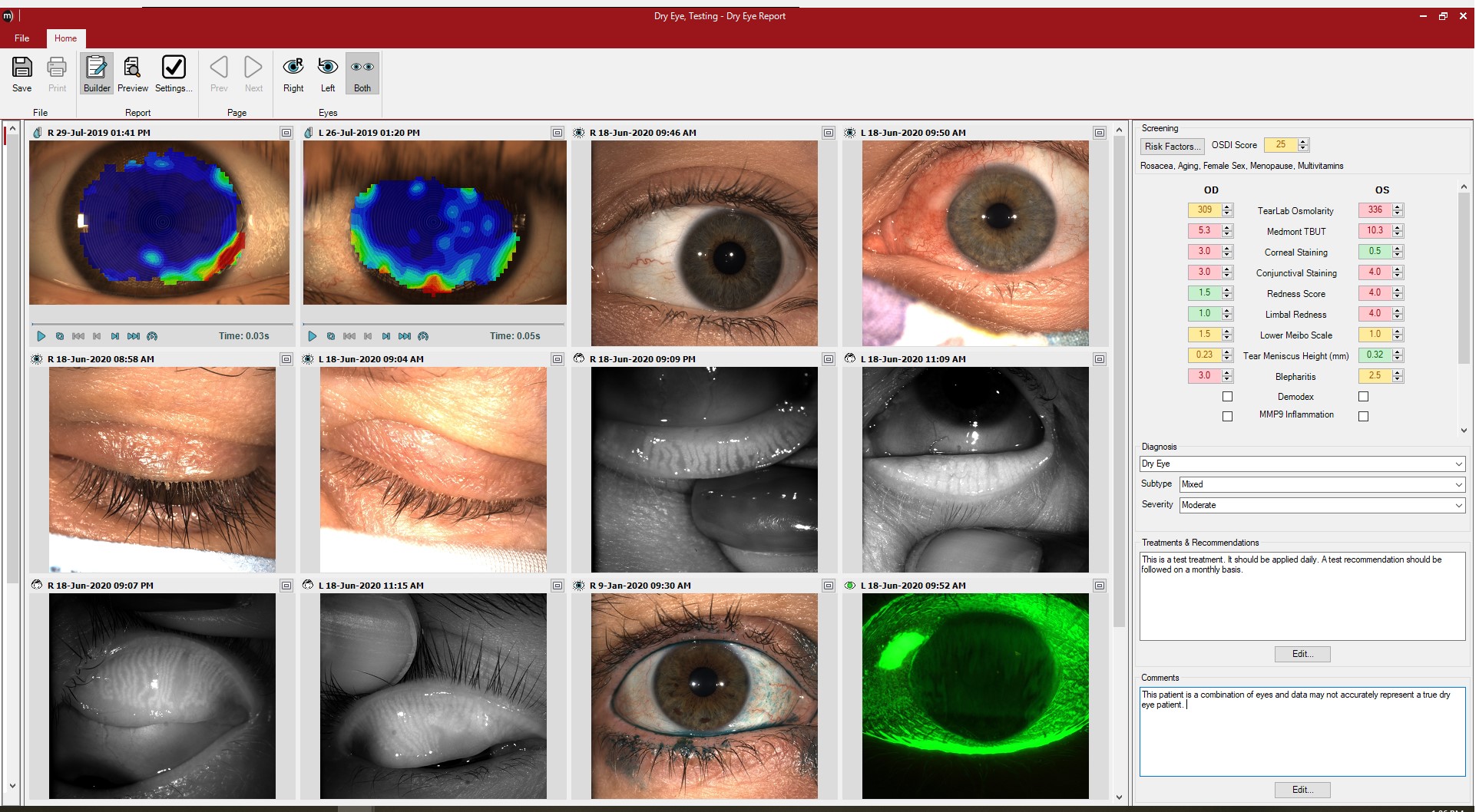Image resolution: width=1479 pixels, height=812 pixels.
Task: Enable OD MMP9 Inflammation checkbox
Action: pos(1227,416)
